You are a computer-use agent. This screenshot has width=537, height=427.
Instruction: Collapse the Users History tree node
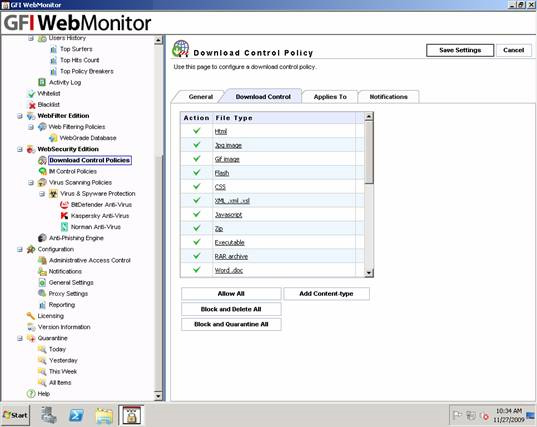click(31, 38)
